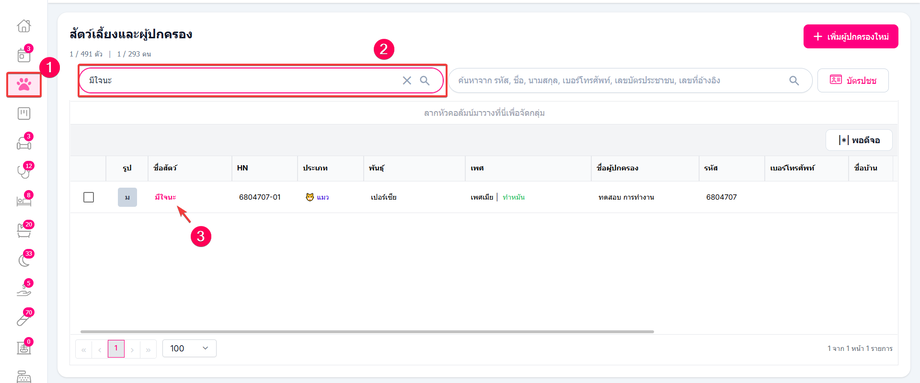Click the เพิ่มผู้ปกครองใหม่ button
The image size is (920, 383).
tap(851, 36)
